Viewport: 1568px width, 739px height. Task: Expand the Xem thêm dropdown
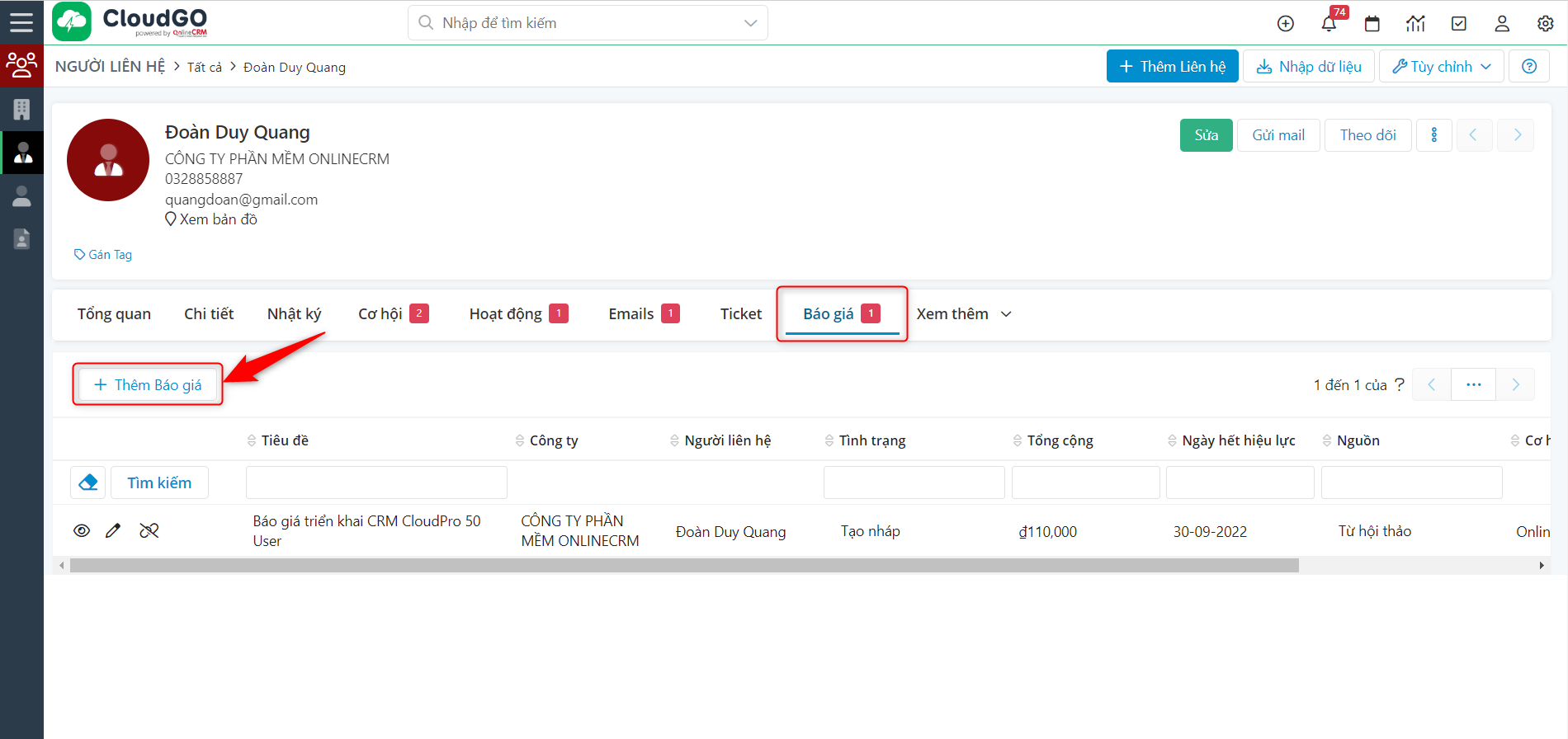(x=963, y=314)
